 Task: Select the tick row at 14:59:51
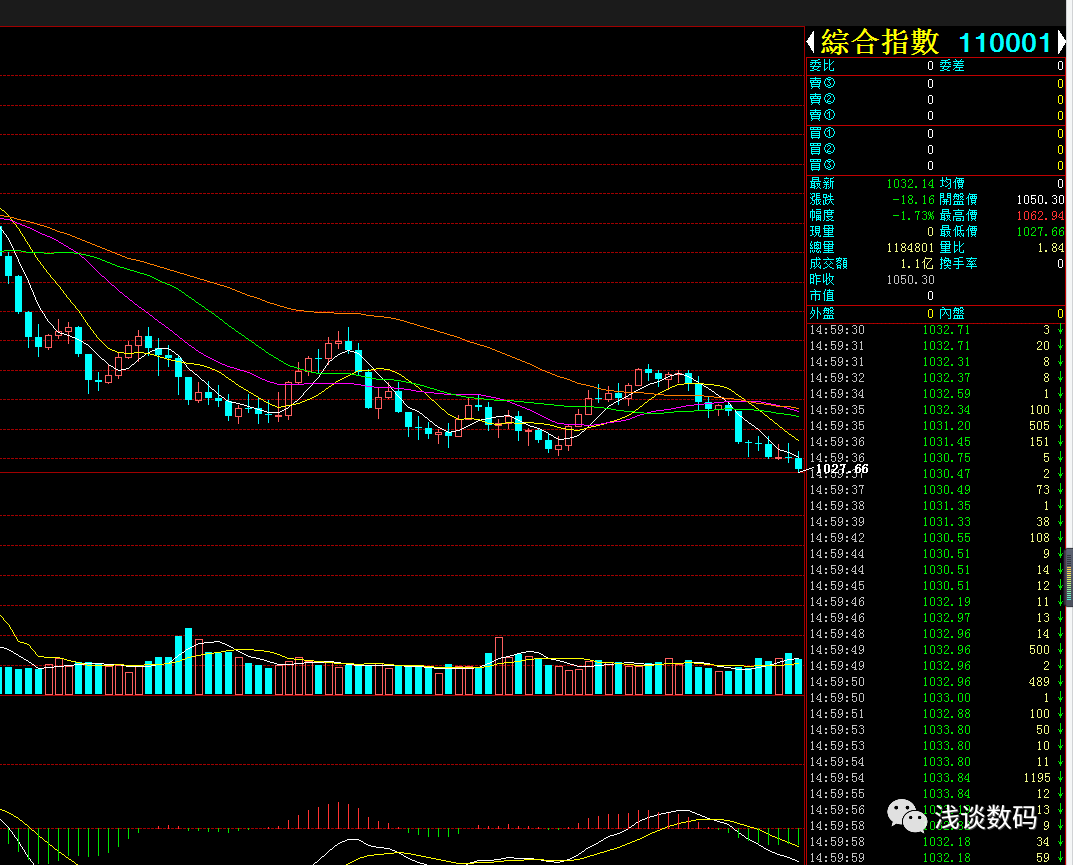[936, 714]
